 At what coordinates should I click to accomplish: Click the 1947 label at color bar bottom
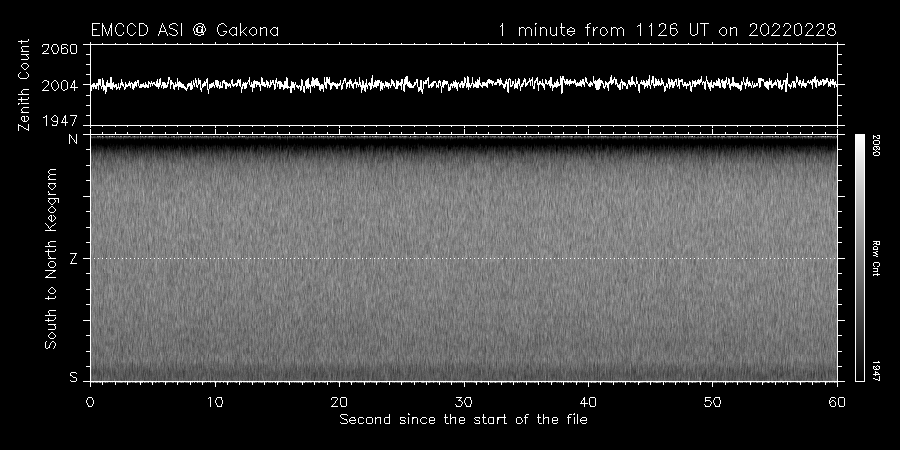coord(876,371)
